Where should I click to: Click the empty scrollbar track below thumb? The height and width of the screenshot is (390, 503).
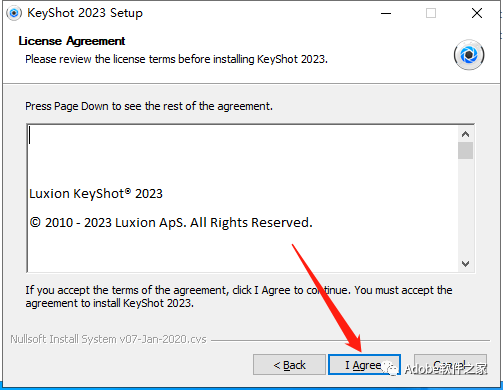466,208
